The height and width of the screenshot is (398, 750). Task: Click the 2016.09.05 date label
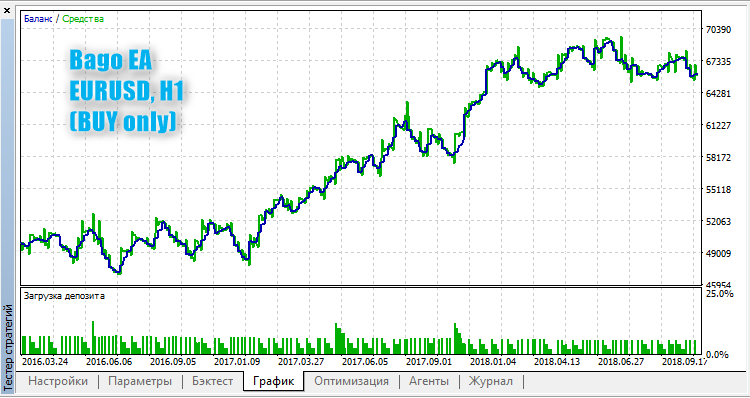click(174, 361)
